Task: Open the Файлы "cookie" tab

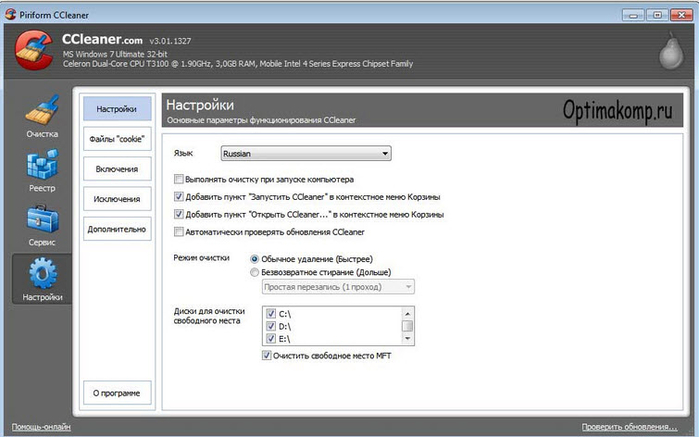Action: (x=117, y=139)
